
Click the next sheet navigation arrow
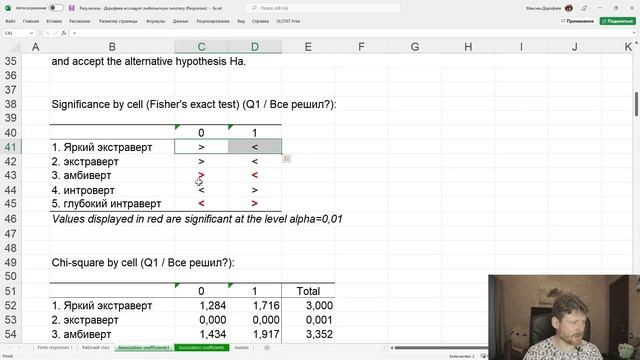coord(19,348)
